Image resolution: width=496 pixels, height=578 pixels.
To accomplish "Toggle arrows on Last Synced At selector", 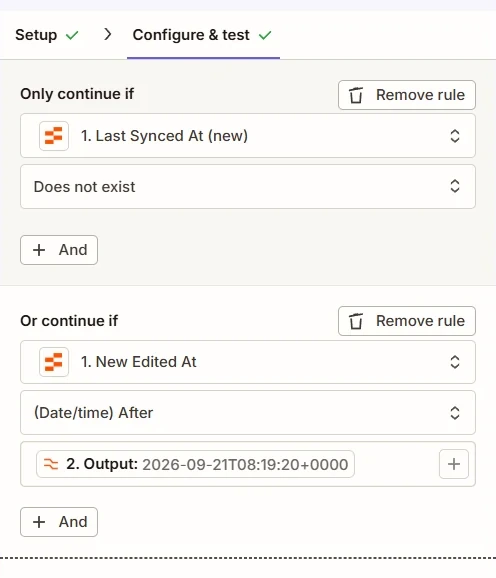I will pyautogui.click(x=455, y=136).
